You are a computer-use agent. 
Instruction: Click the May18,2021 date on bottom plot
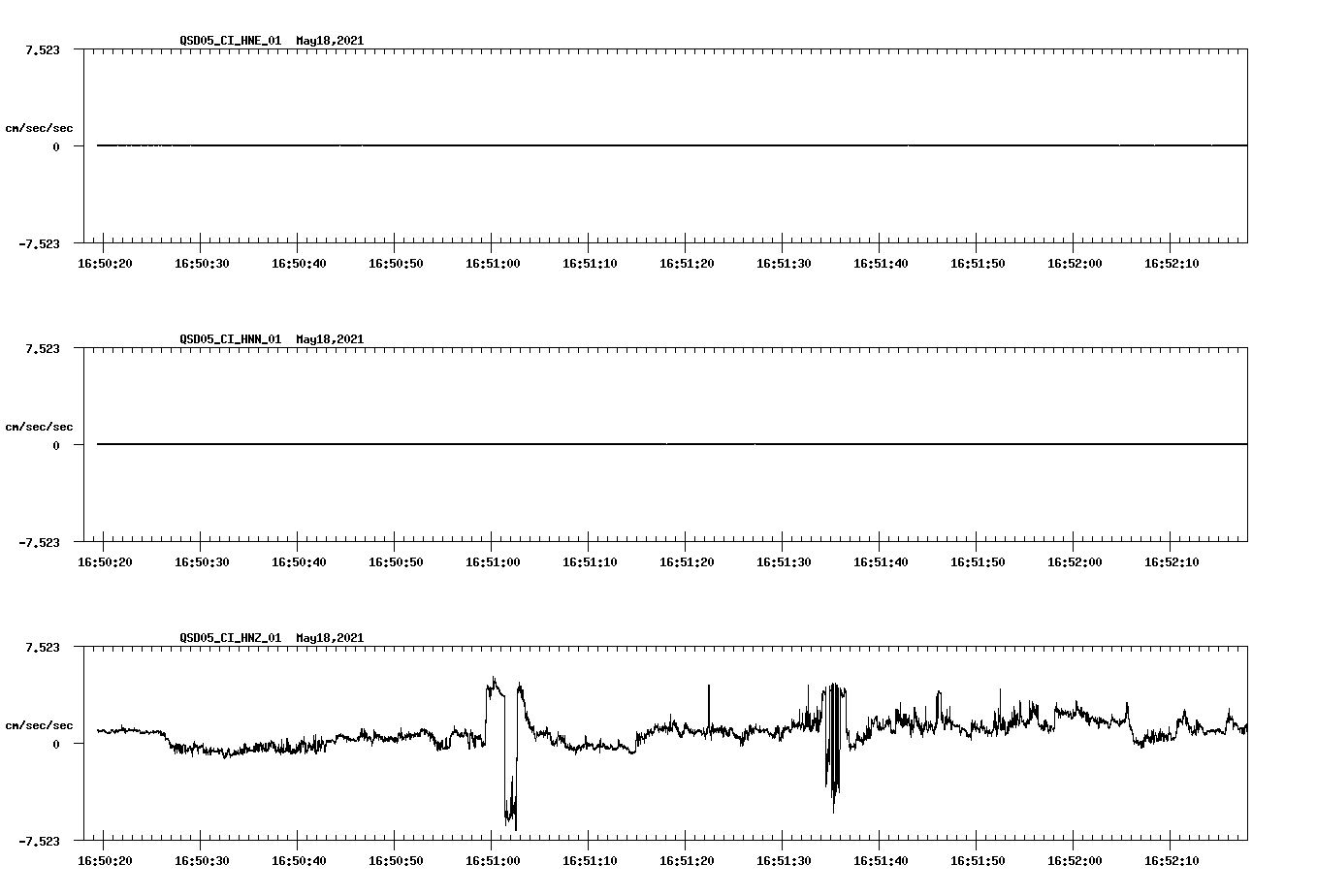pos(330,638)
